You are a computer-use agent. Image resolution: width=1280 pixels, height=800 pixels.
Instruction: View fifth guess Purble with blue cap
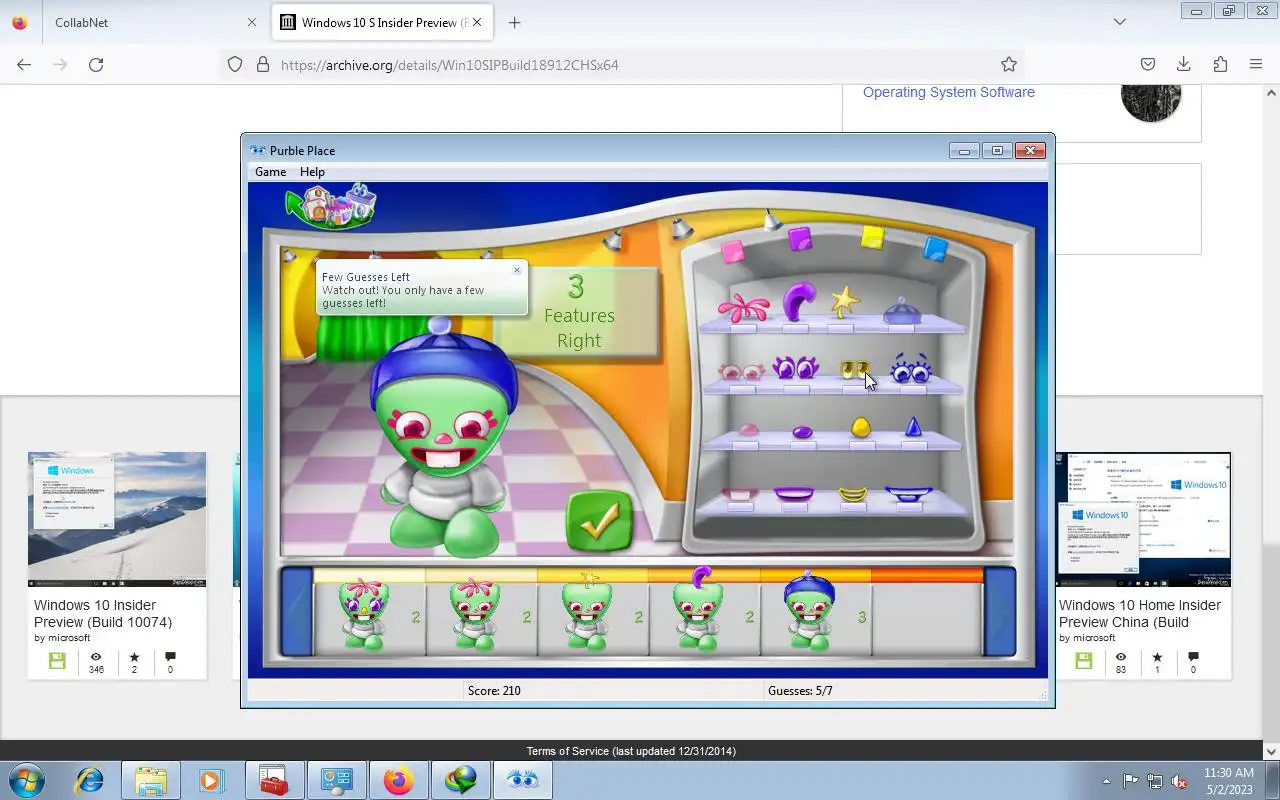pos(808,611)
